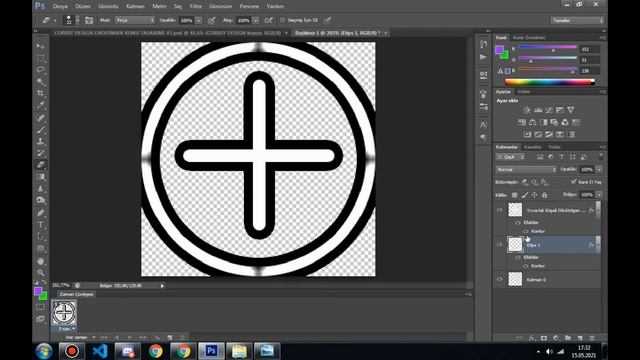Select the Hand tool
The image size is (640, 360).
coord(40,260)
